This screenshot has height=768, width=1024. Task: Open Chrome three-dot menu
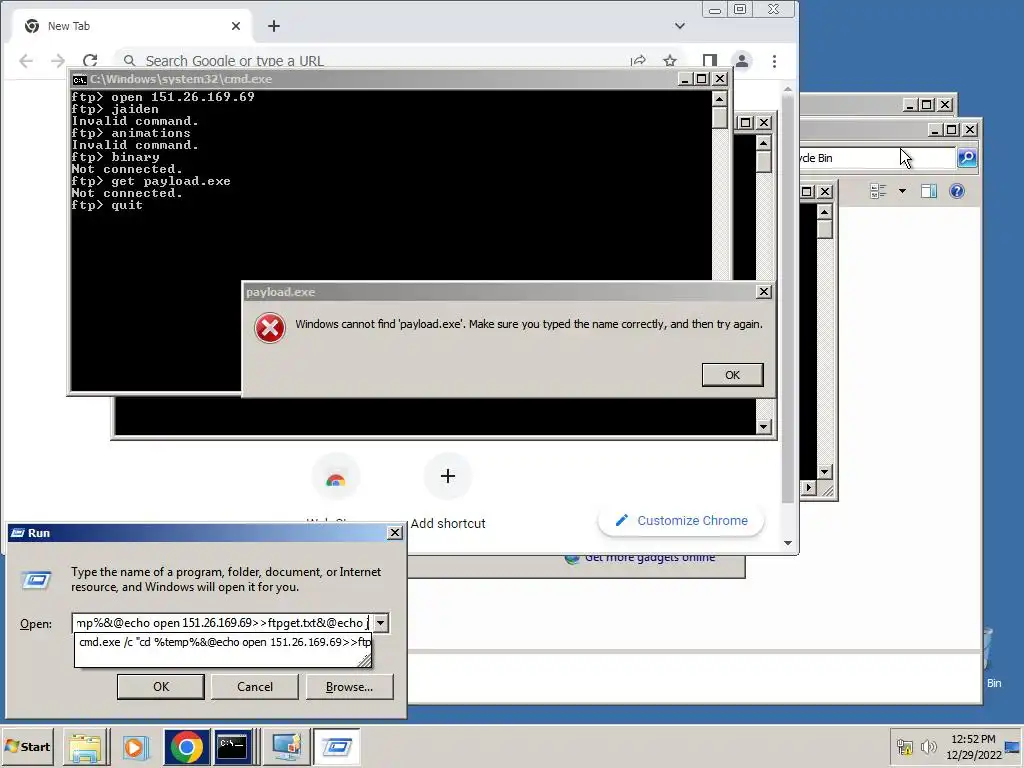(x=775, y=61)
